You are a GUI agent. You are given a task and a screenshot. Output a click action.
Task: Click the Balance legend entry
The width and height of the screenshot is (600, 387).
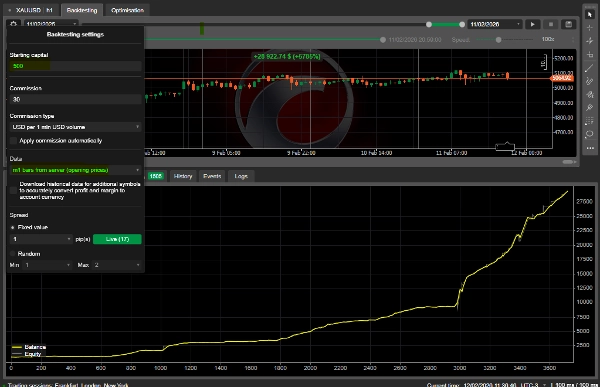click(x=29, y=347)
